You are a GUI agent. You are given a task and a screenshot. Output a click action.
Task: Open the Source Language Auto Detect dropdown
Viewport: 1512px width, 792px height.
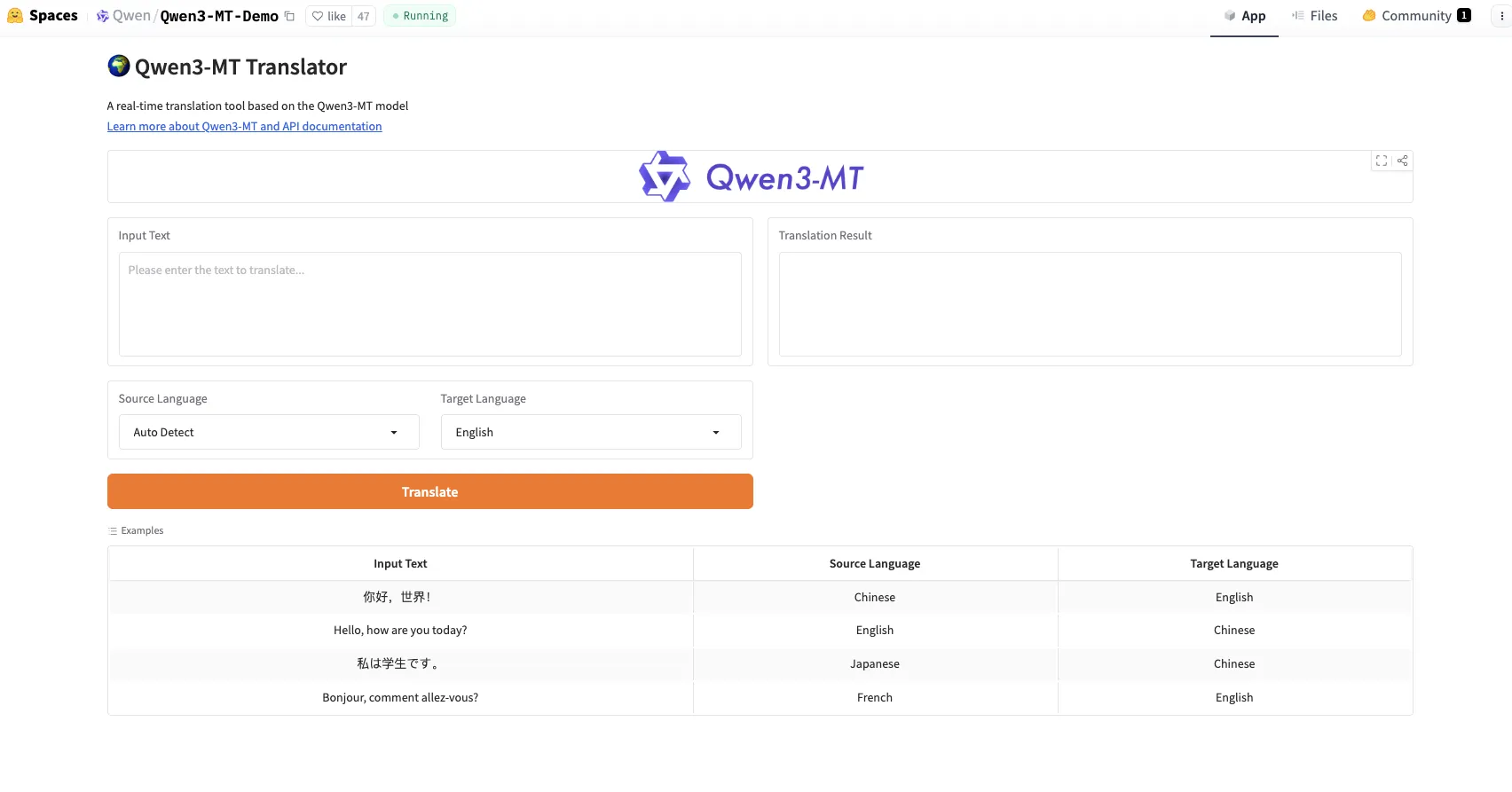pos(269,432)
